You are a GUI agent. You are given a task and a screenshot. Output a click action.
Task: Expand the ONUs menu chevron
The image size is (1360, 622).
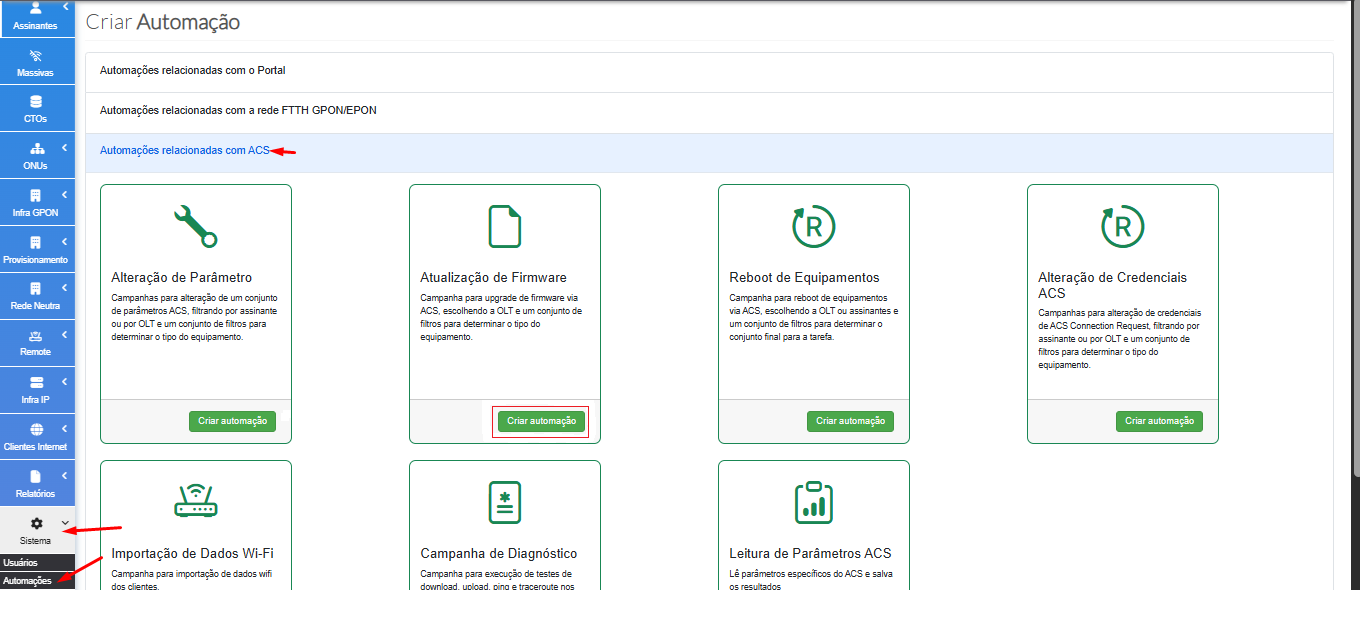(65, 148)
